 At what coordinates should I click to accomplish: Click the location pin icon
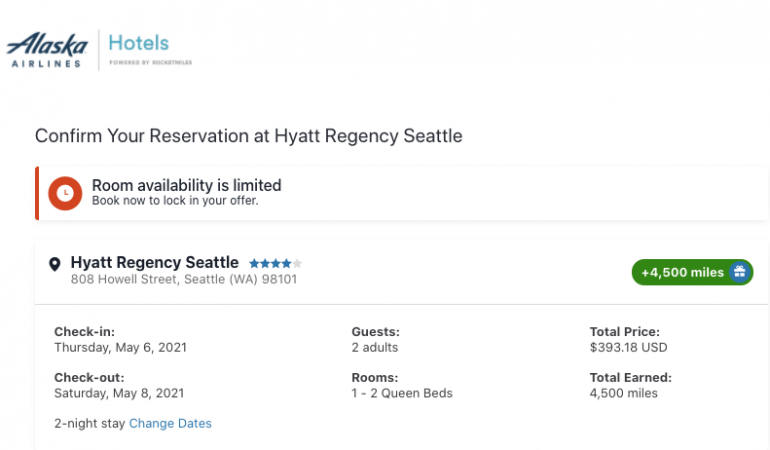click(55, 265)
